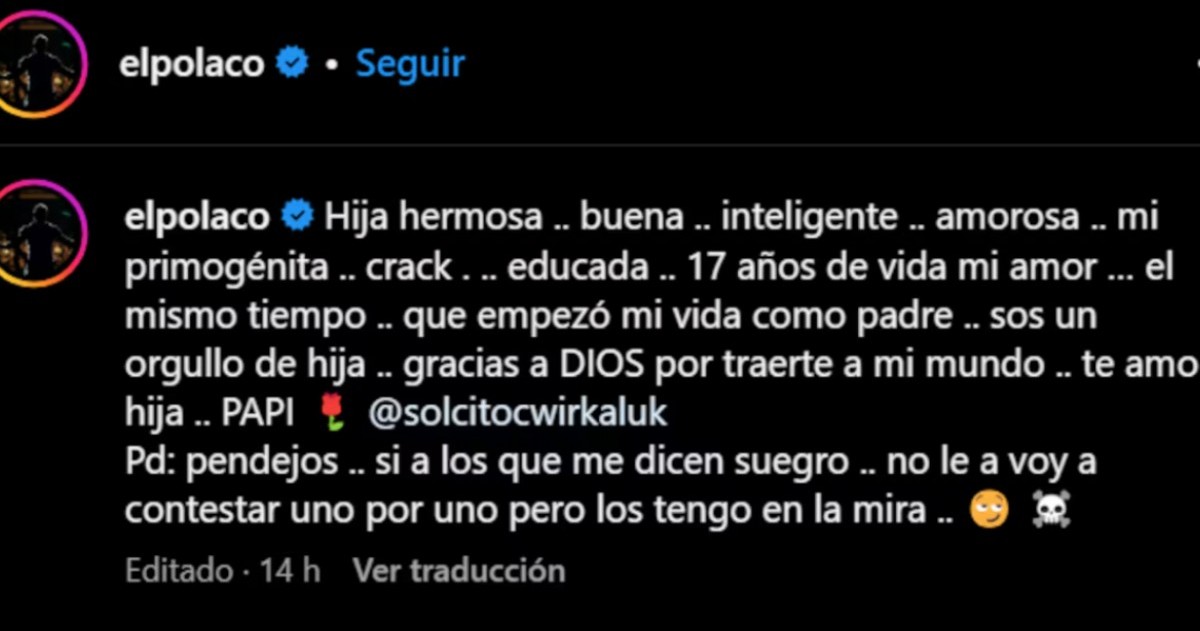Viewport: 1200px width, 631px height.
Task: Click the verified badge beside the header username
Action: click(x=293, y=65)
